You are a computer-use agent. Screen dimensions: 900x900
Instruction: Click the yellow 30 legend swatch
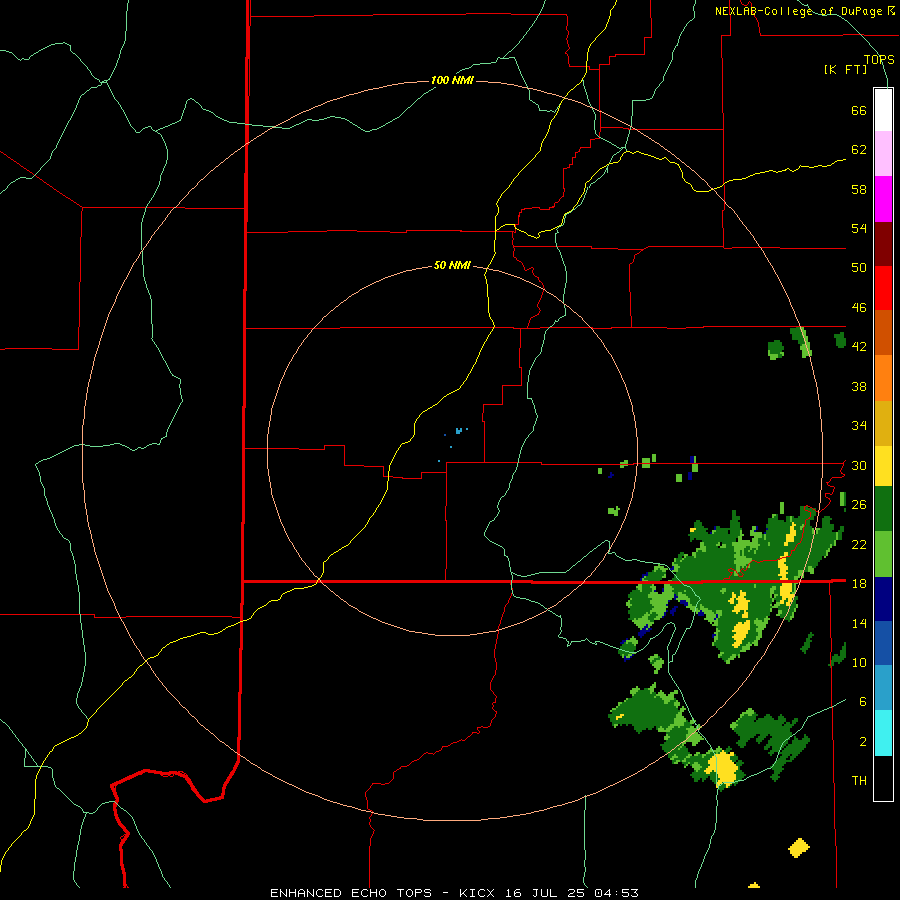tap(883, 466)
